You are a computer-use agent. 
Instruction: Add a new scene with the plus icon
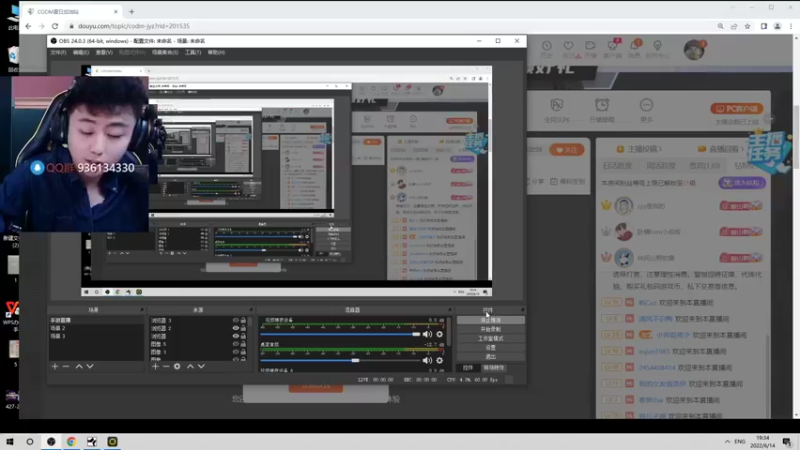click(55, 366)
